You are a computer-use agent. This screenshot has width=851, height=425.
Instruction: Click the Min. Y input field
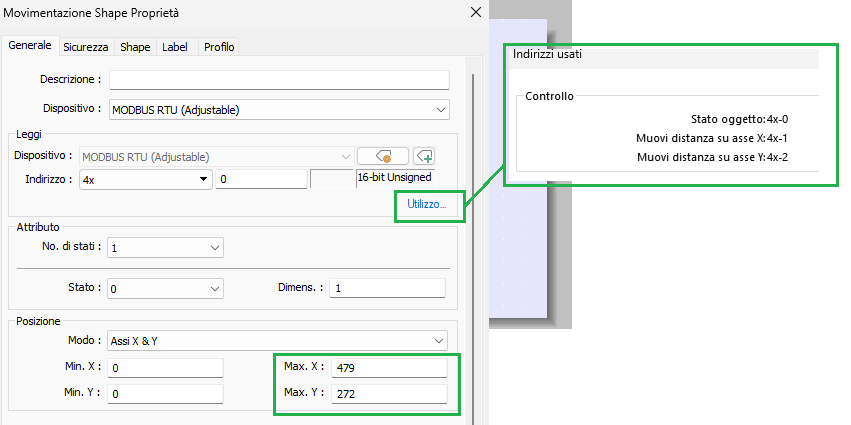(x=166, y=394)
